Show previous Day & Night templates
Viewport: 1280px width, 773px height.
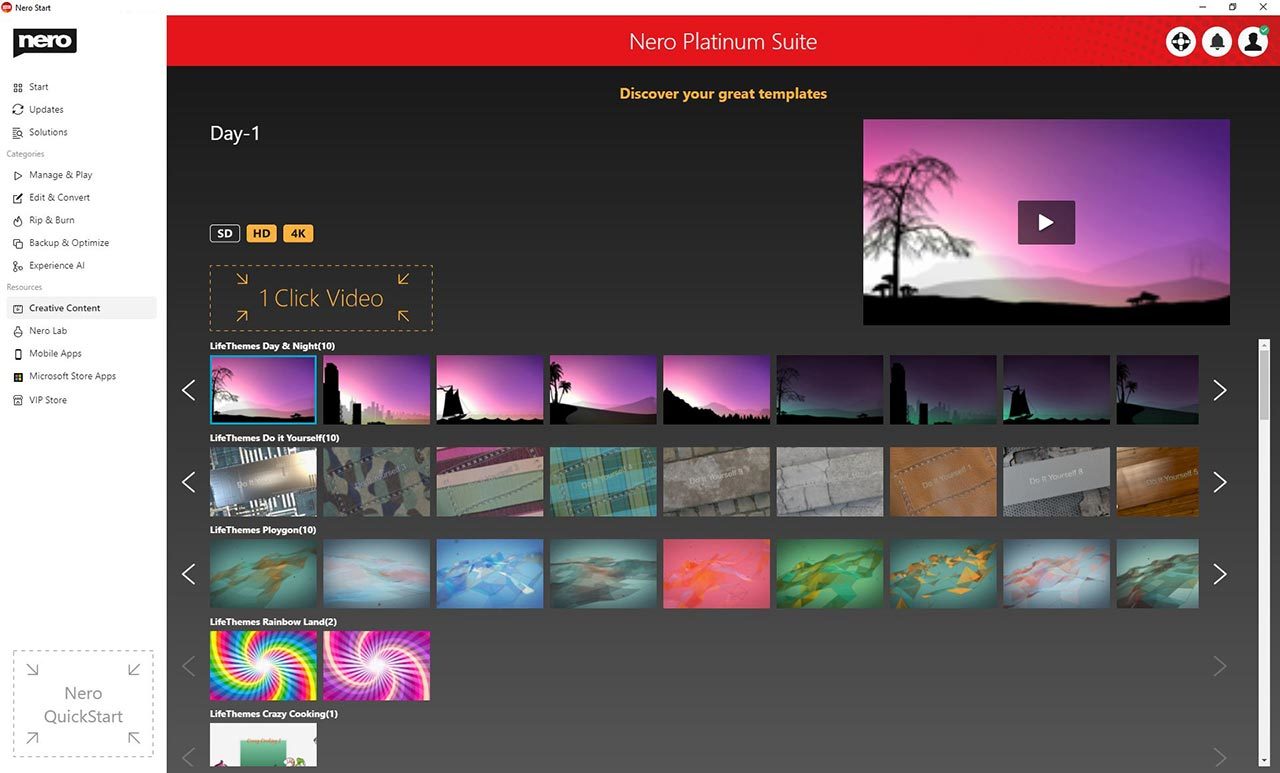pyautogui.click(x=189, y=390)
